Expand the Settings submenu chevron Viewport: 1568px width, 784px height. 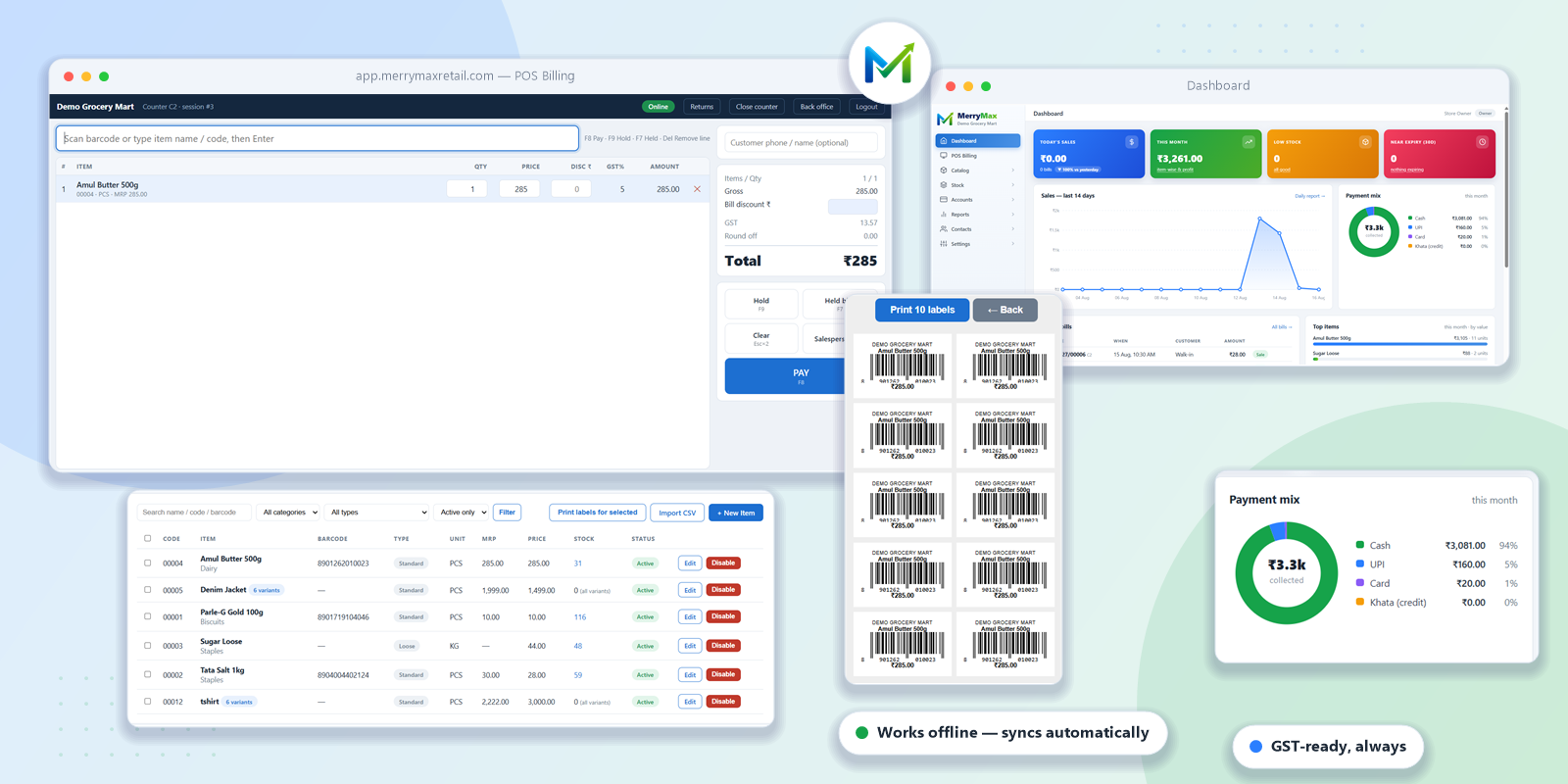(x=1013, y=244)
